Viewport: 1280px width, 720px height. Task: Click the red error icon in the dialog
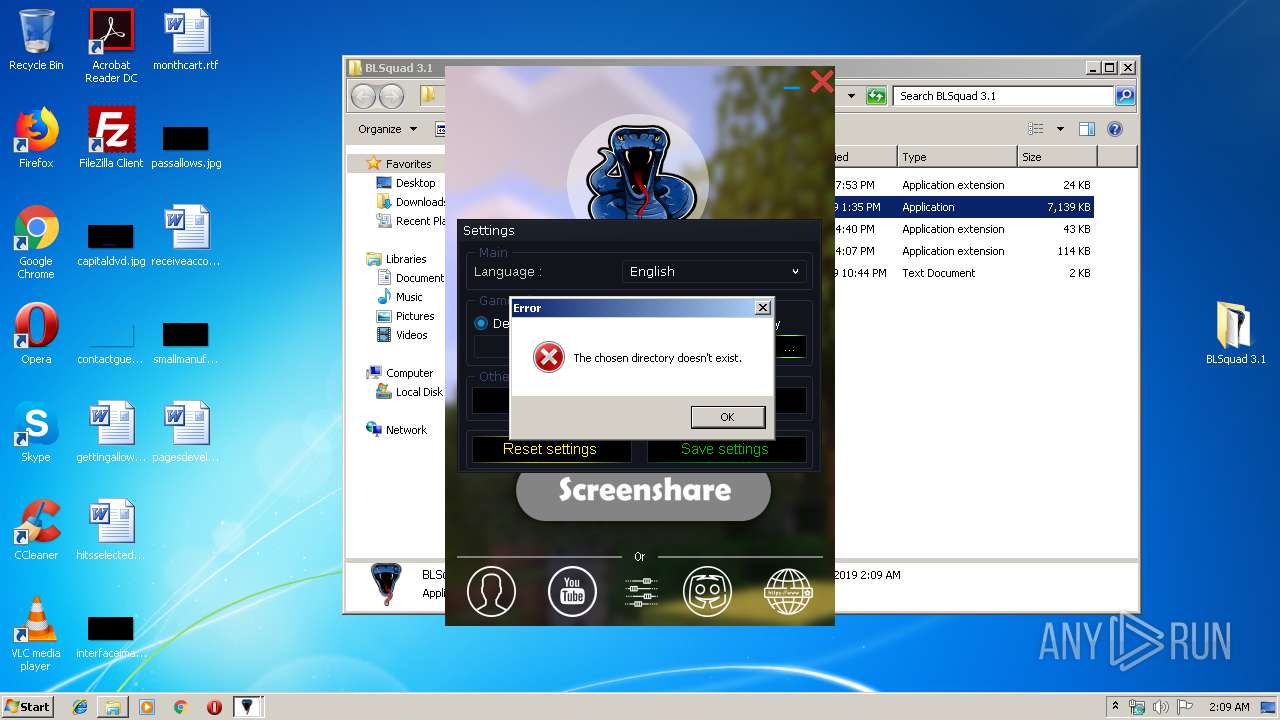[x=548, y=357]
